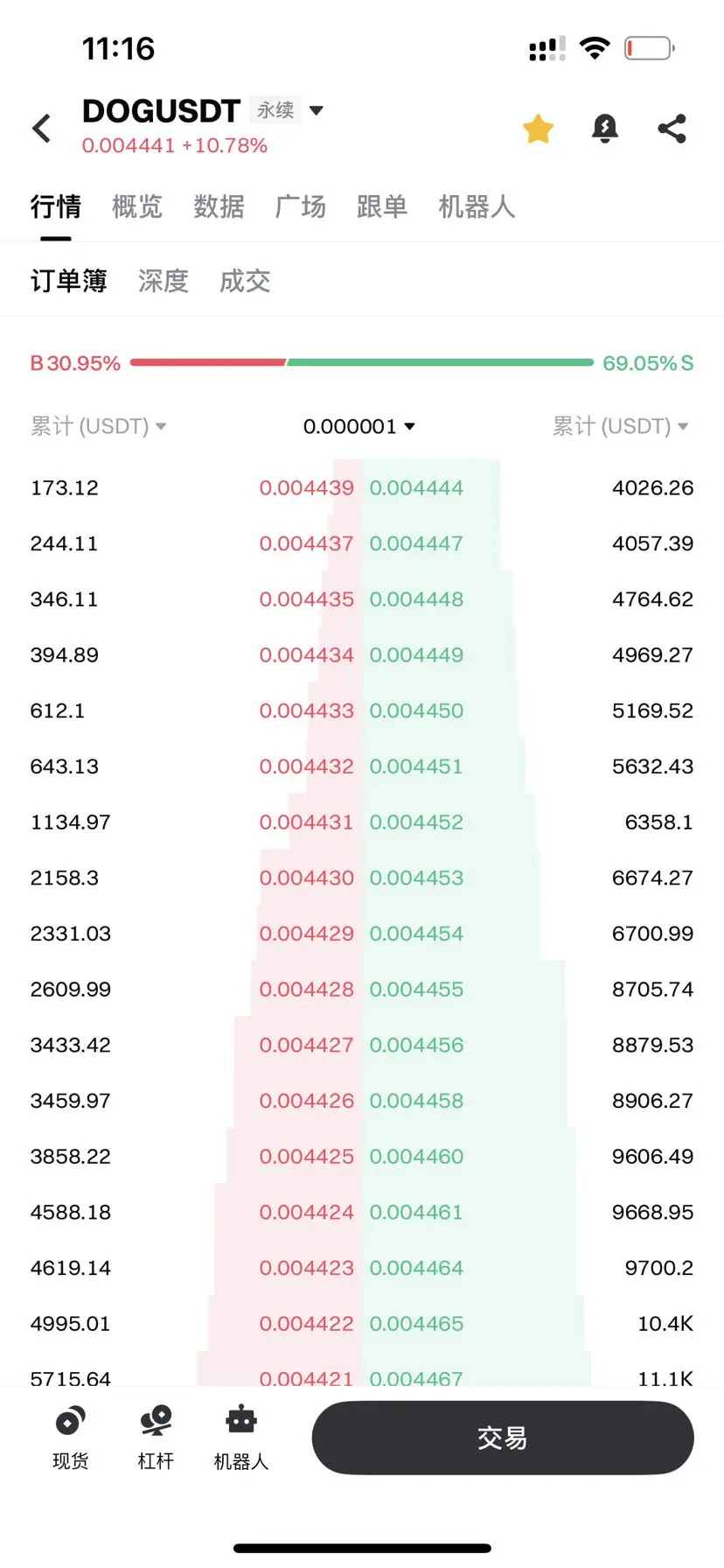This screenshot has height=1568, width=724.
Task: Tap the back arrow icon
Action: click(41, 129)
